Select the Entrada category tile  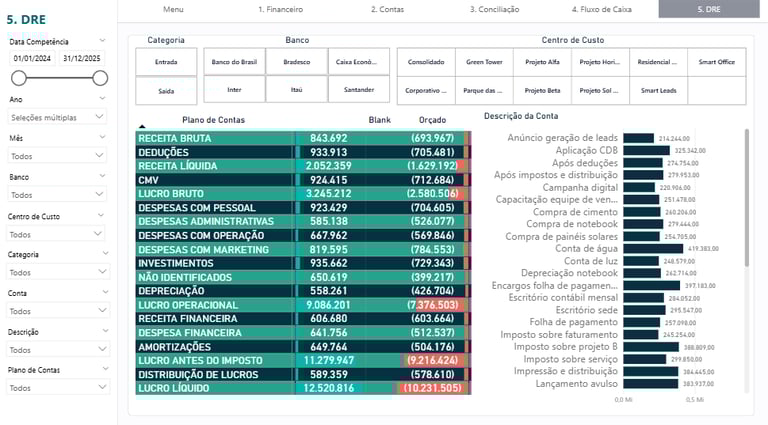click(x=167, y=61)
